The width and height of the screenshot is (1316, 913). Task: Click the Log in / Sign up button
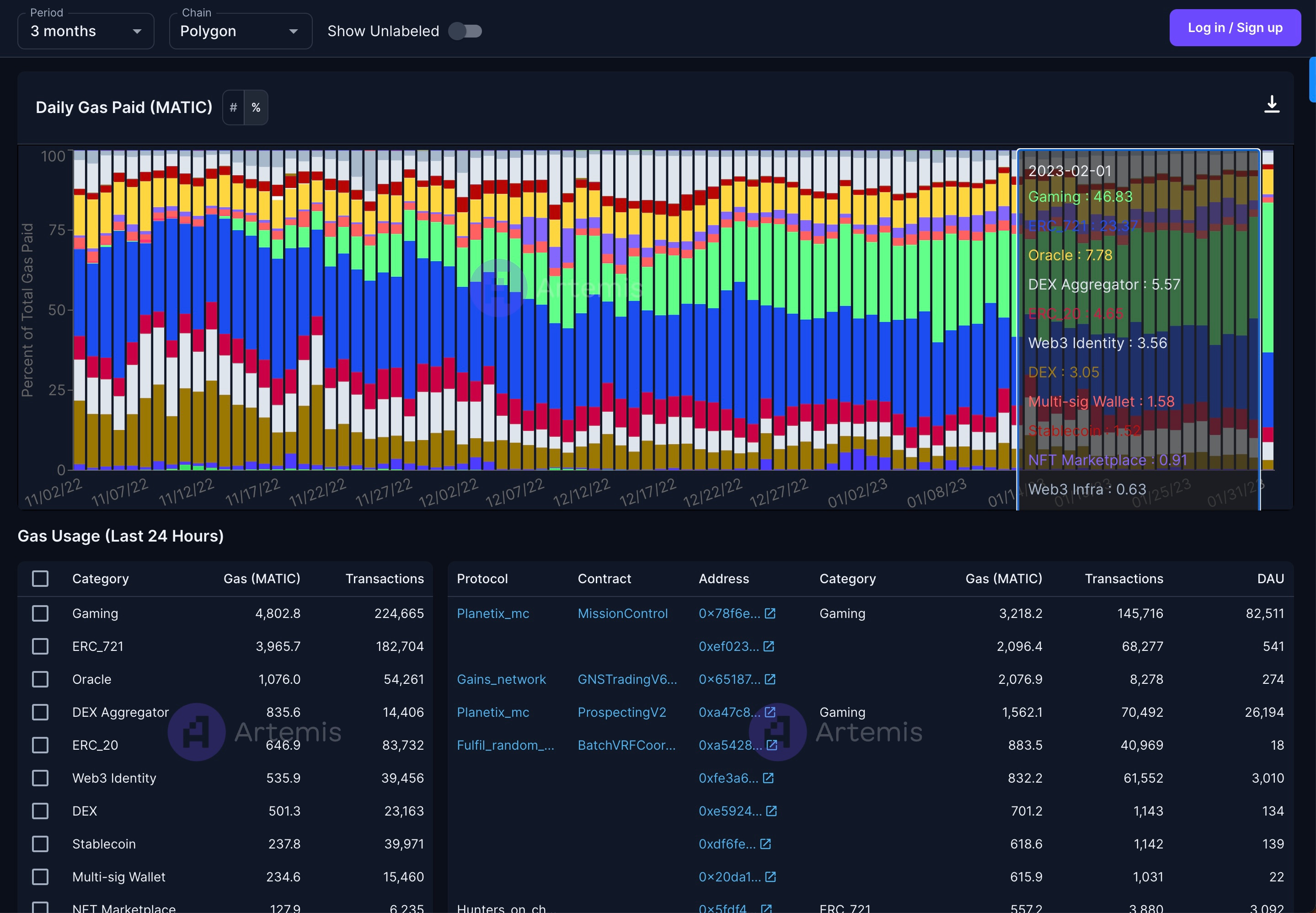[x=1235, y=27]
